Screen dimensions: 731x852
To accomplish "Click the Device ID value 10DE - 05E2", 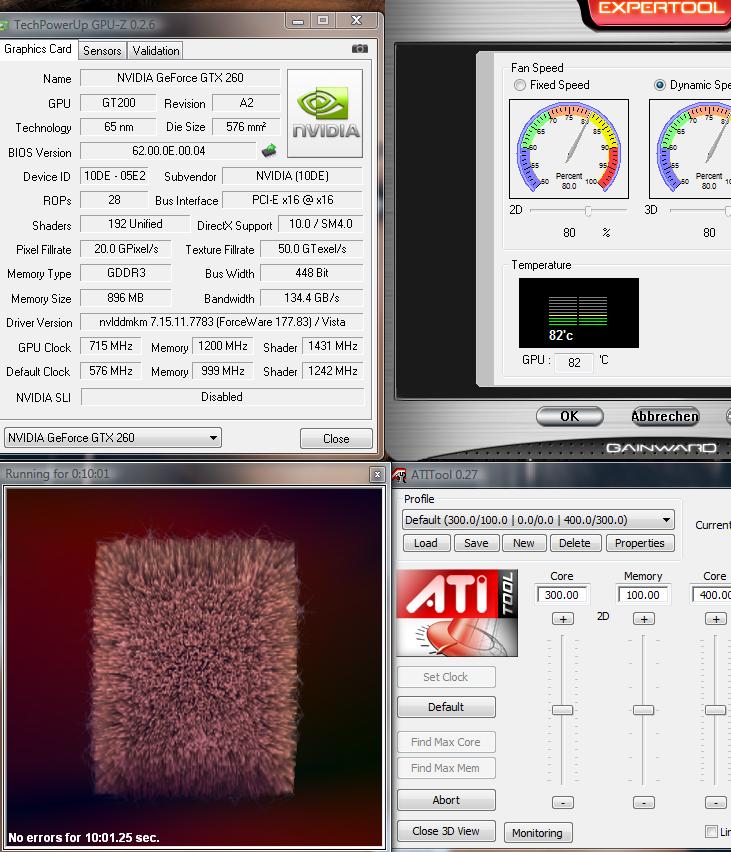I will click(x=115, y=176).
